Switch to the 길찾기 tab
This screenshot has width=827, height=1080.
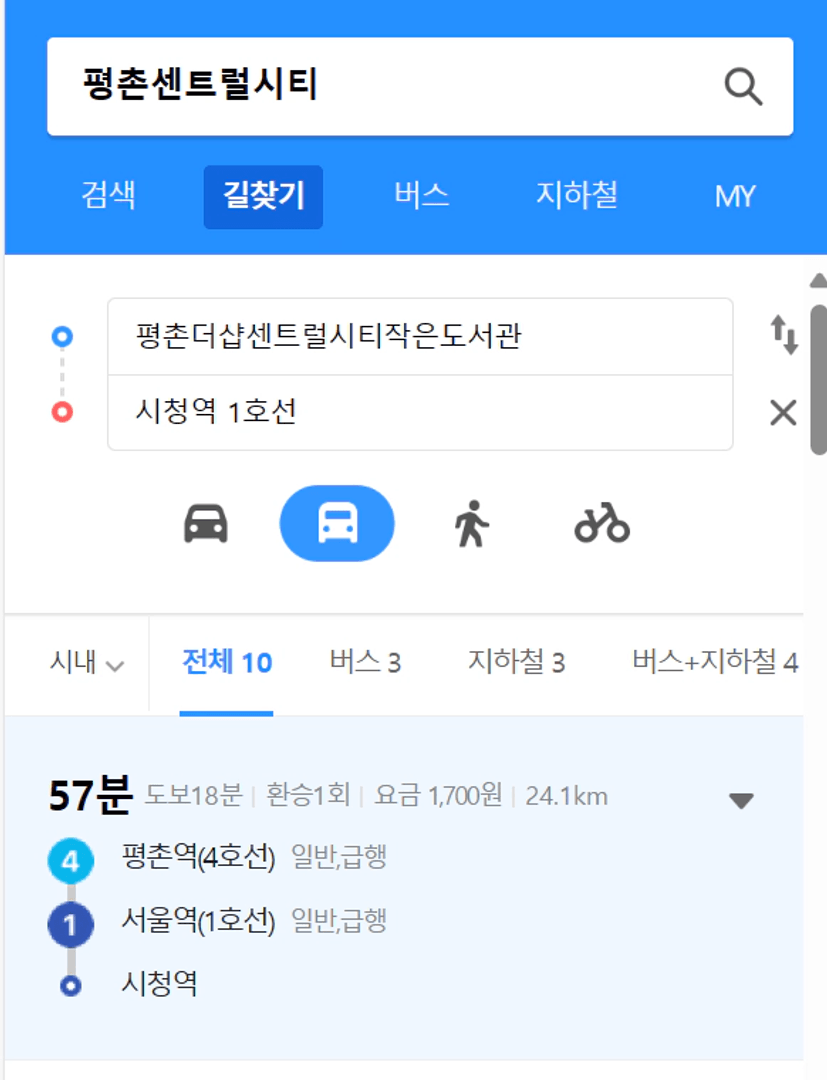(263, 196)
